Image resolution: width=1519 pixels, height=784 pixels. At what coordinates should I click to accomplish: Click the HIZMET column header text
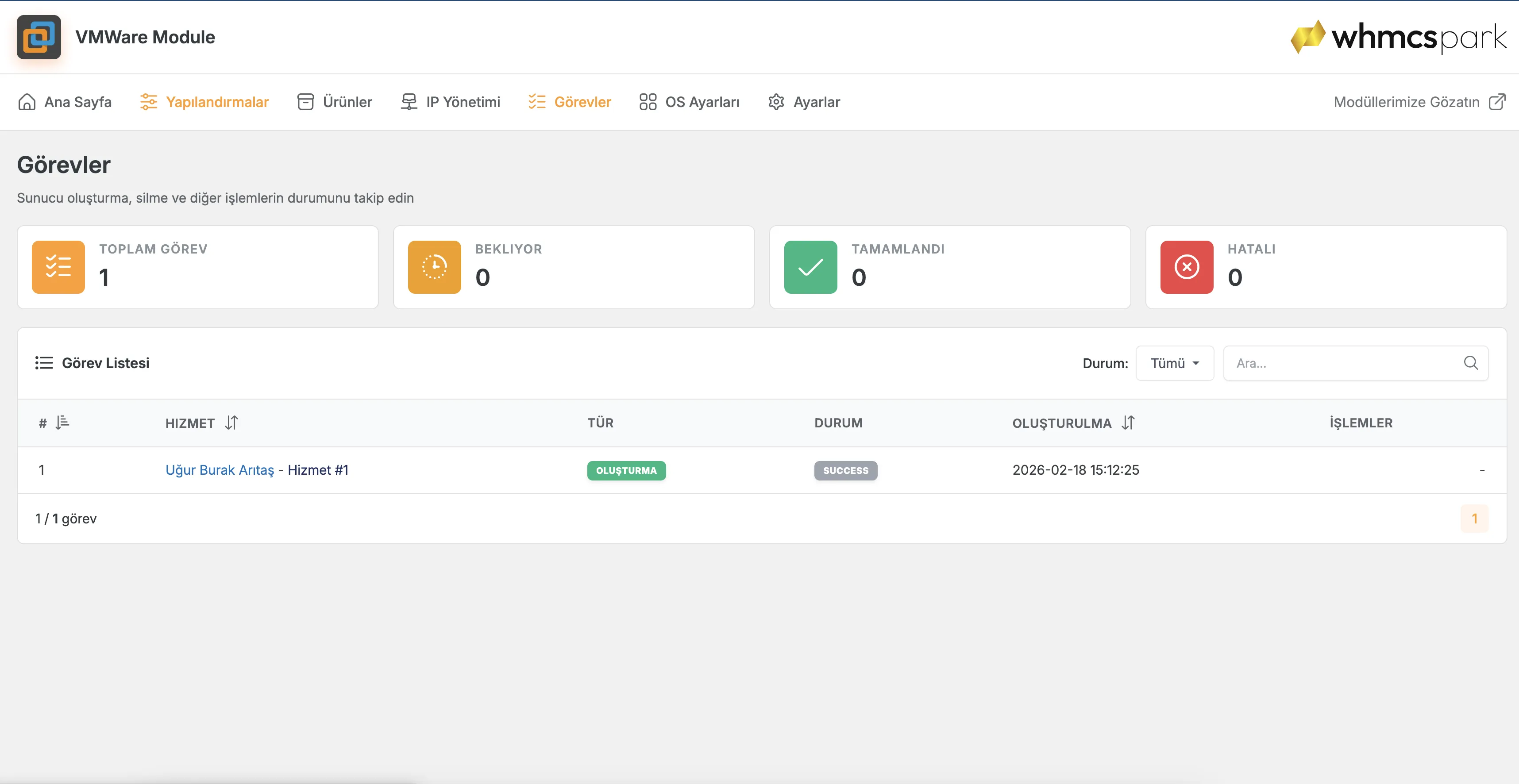(x=190, y=423)
